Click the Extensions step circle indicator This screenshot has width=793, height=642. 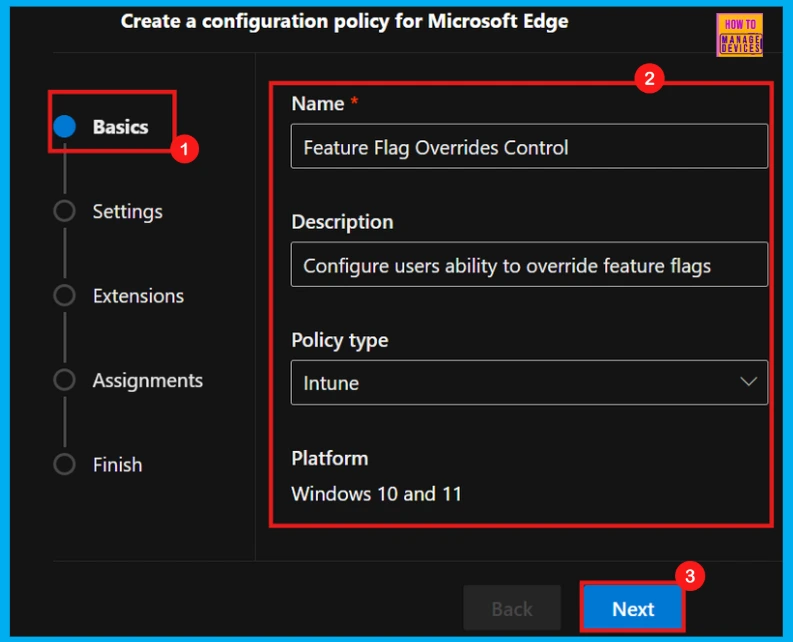[x=65, y=295]
